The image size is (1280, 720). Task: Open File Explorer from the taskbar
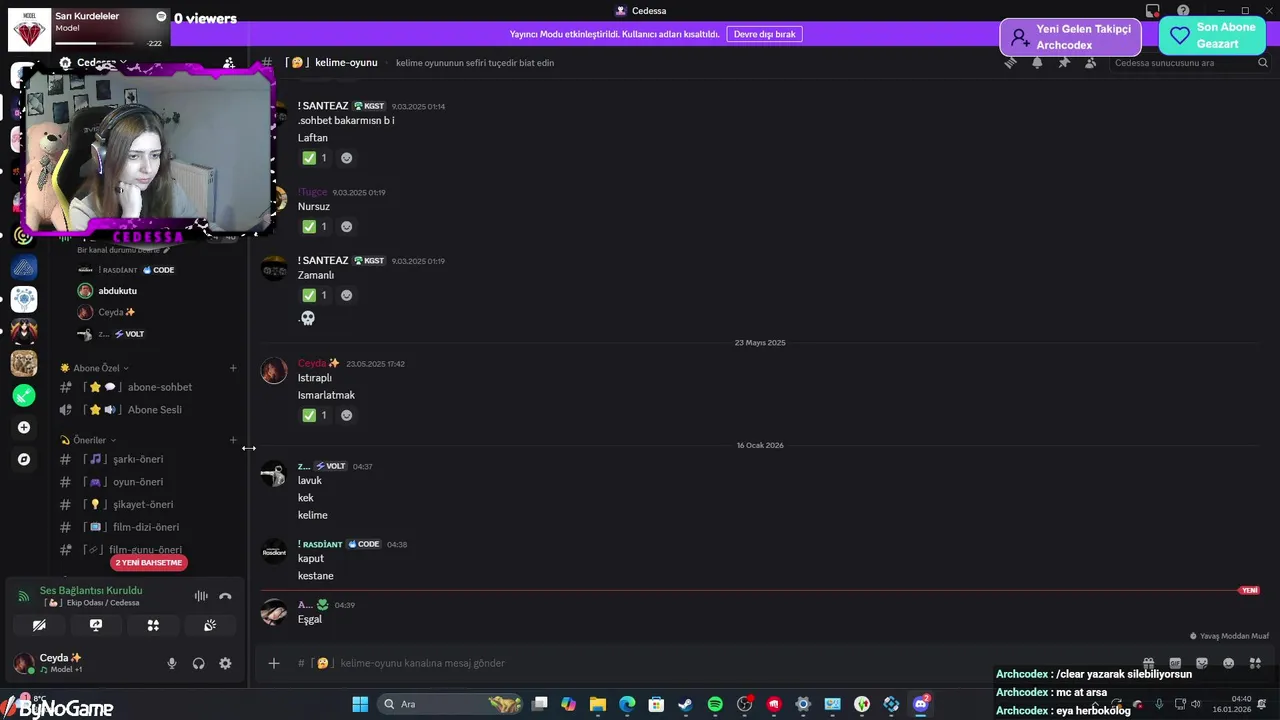click(598, 704)
